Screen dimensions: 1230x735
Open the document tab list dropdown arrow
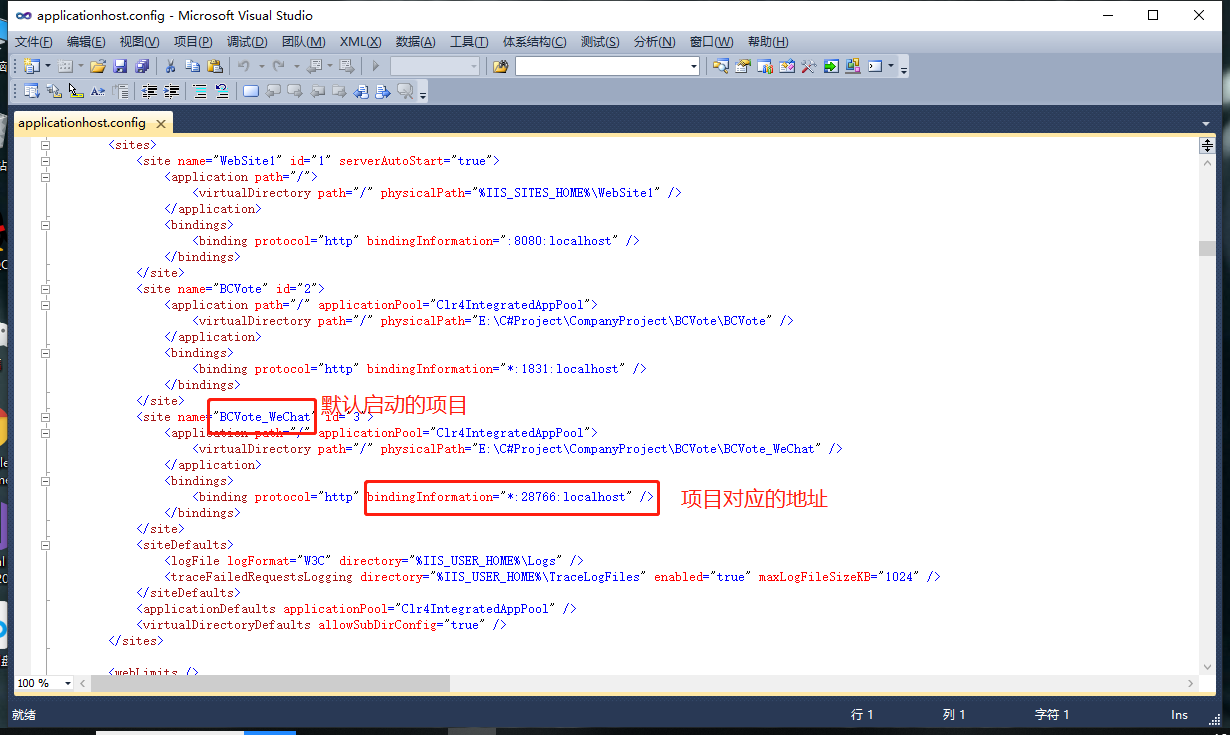tap(1205, 123)
